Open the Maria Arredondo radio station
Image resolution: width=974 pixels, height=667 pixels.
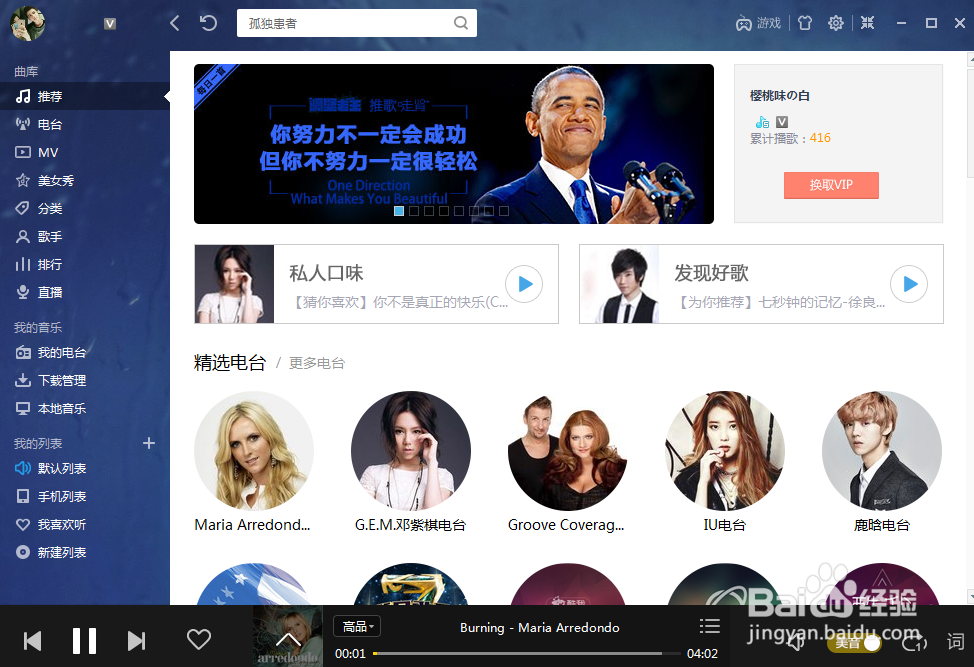pos(253,451)
